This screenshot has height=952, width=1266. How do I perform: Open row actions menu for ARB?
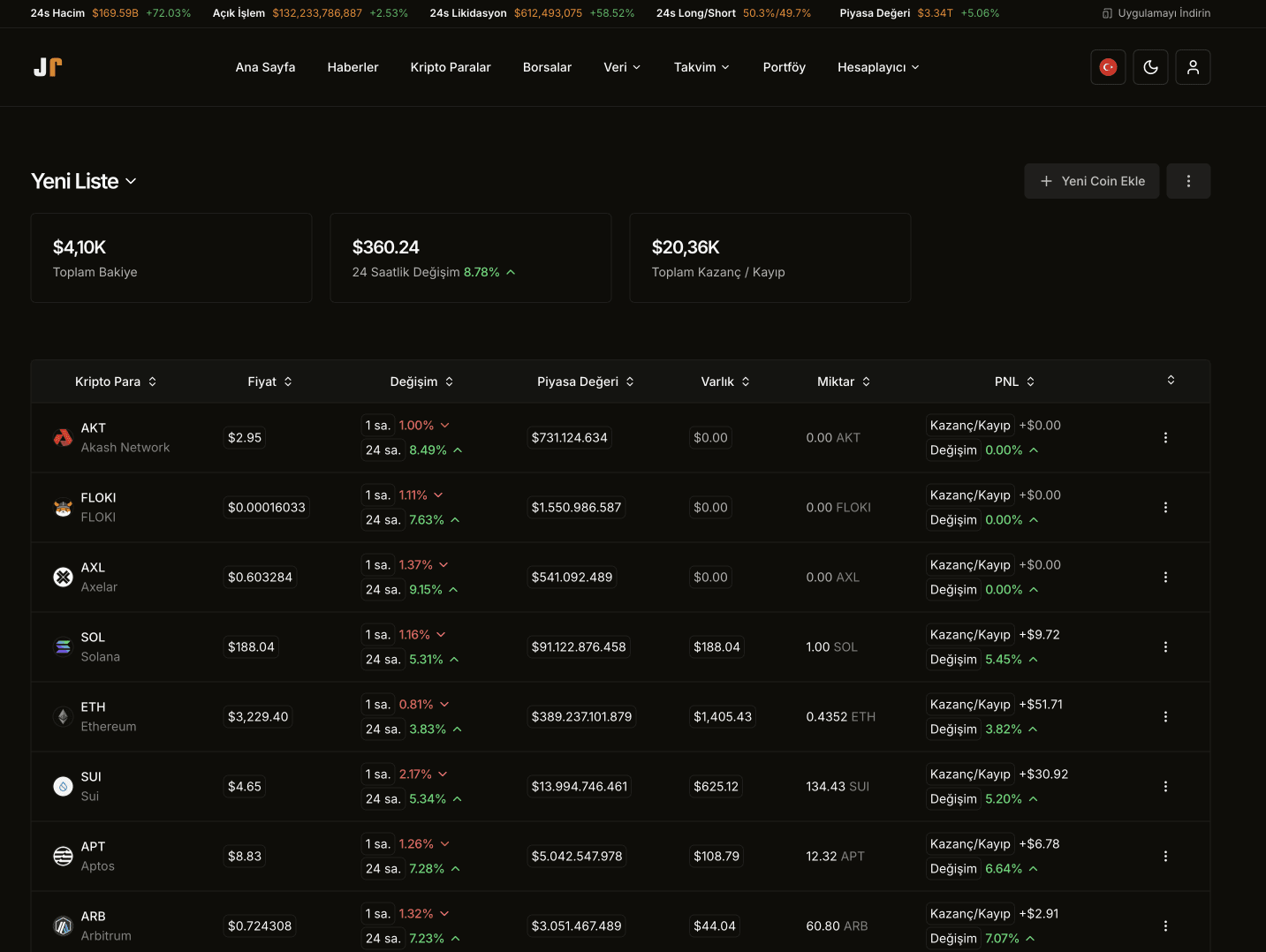tap(1165, 926)
